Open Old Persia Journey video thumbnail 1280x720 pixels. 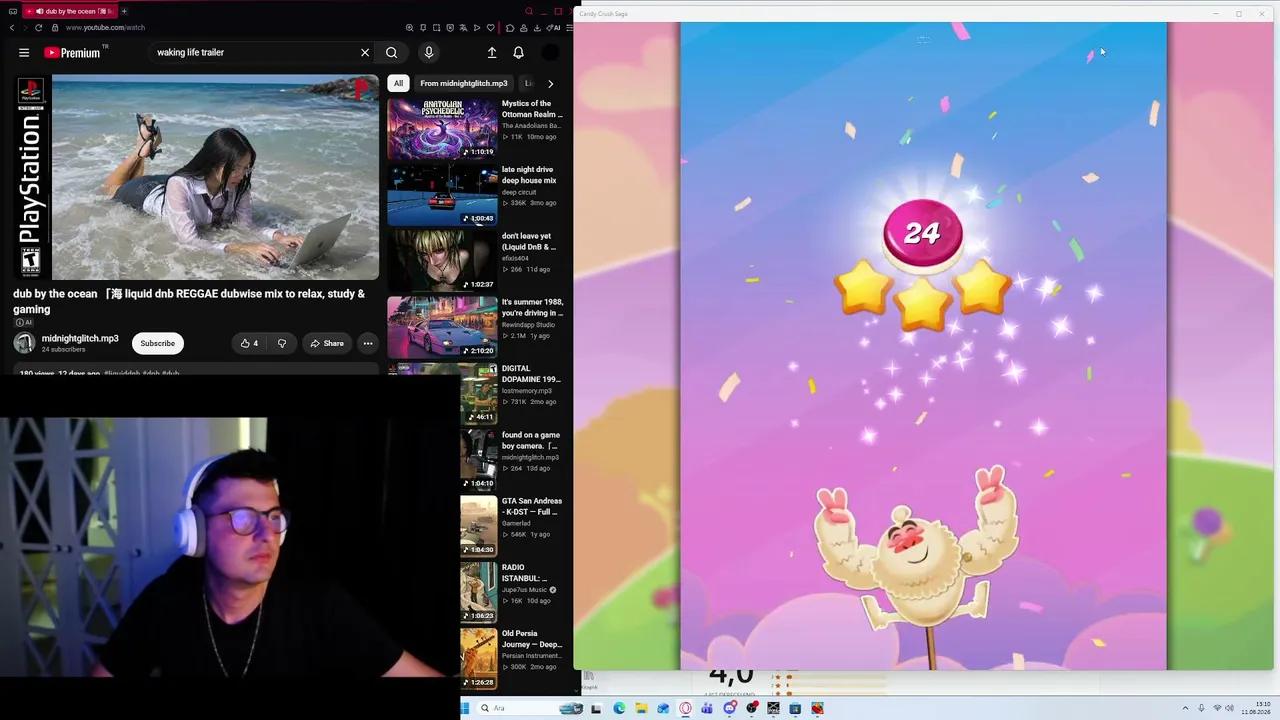(x=479, y=659)
